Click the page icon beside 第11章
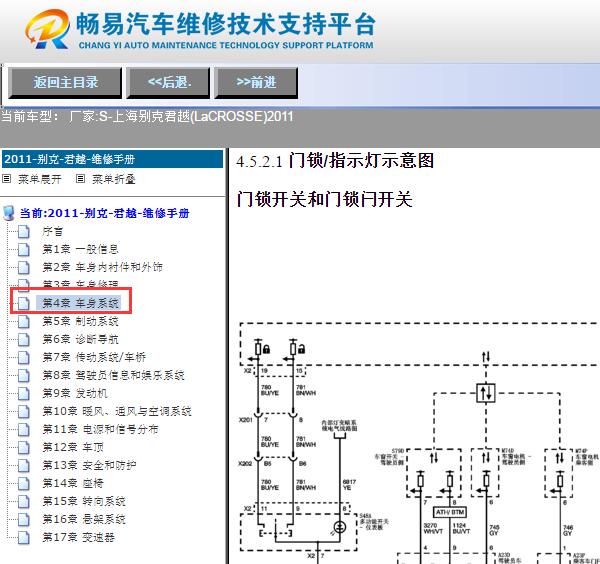The width and height of the screenshot is (600, 564). pyautogui.click(x=24, y=430)
